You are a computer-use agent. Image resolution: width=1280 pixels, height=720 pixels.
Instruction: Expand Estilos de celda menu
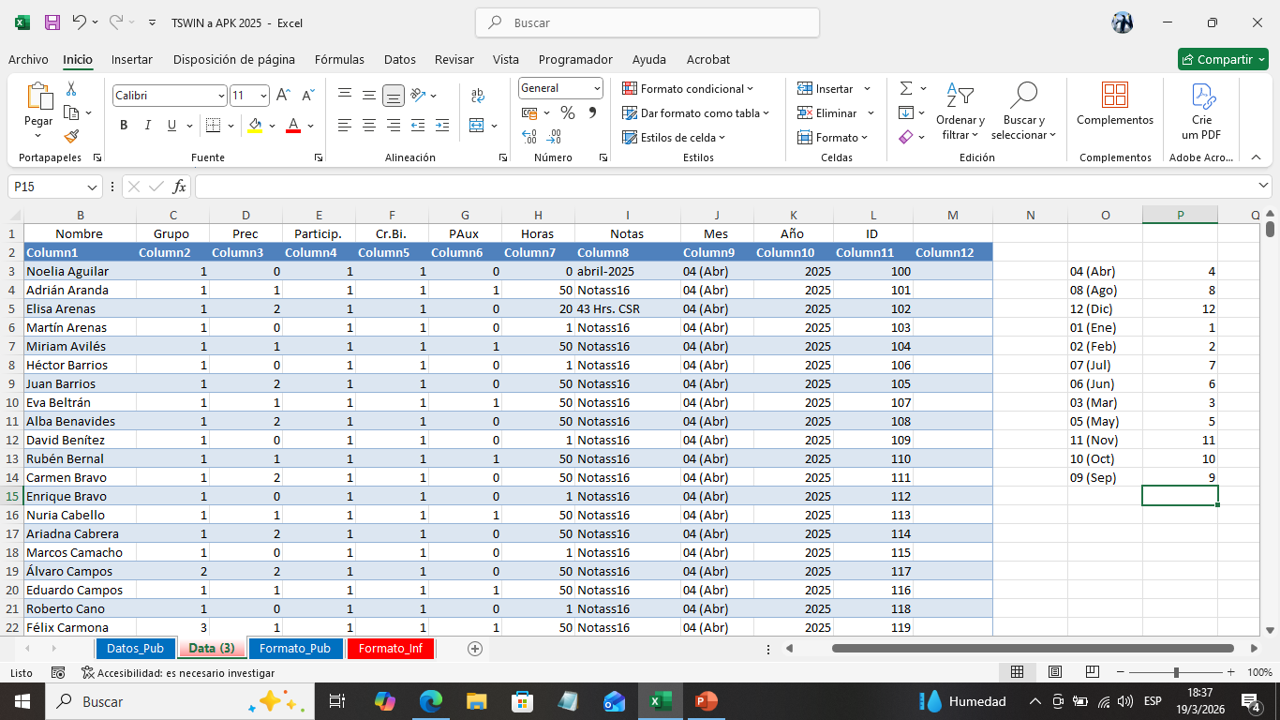(674, 137)
